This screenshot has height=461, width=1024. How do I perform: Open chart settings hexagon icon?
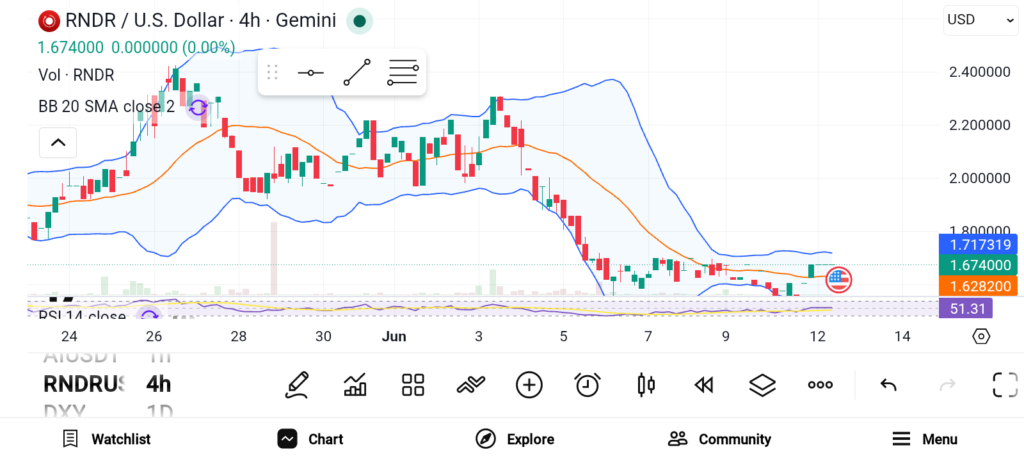(x=981, y=336)
